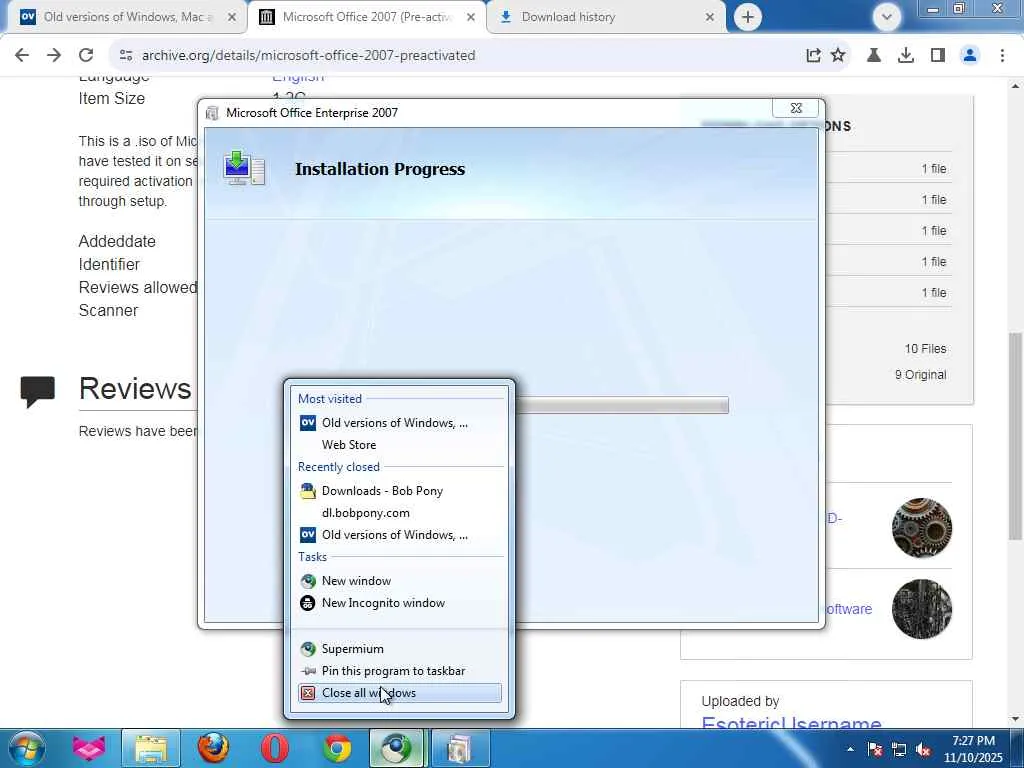Expand the tab search dropdown arrow
1024x768 pixels.
point(887,17)
